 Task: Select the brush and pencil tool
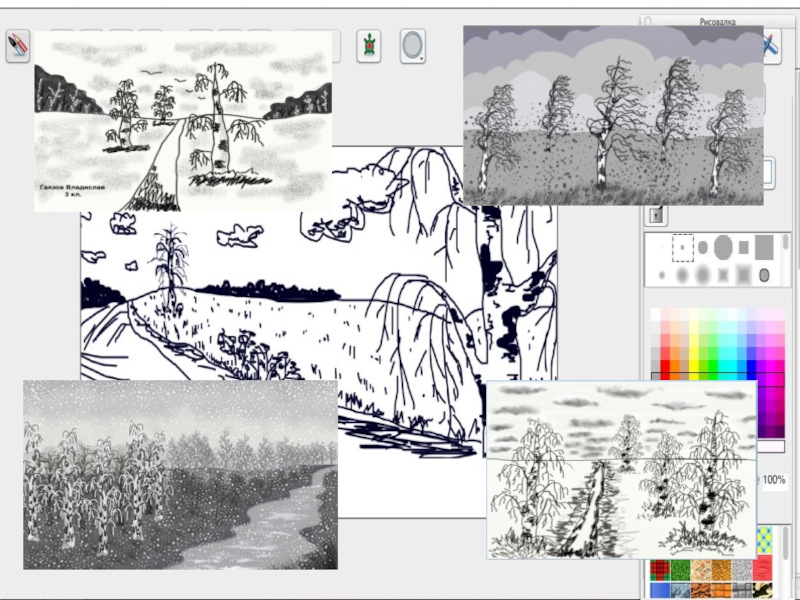coord(17,46)
